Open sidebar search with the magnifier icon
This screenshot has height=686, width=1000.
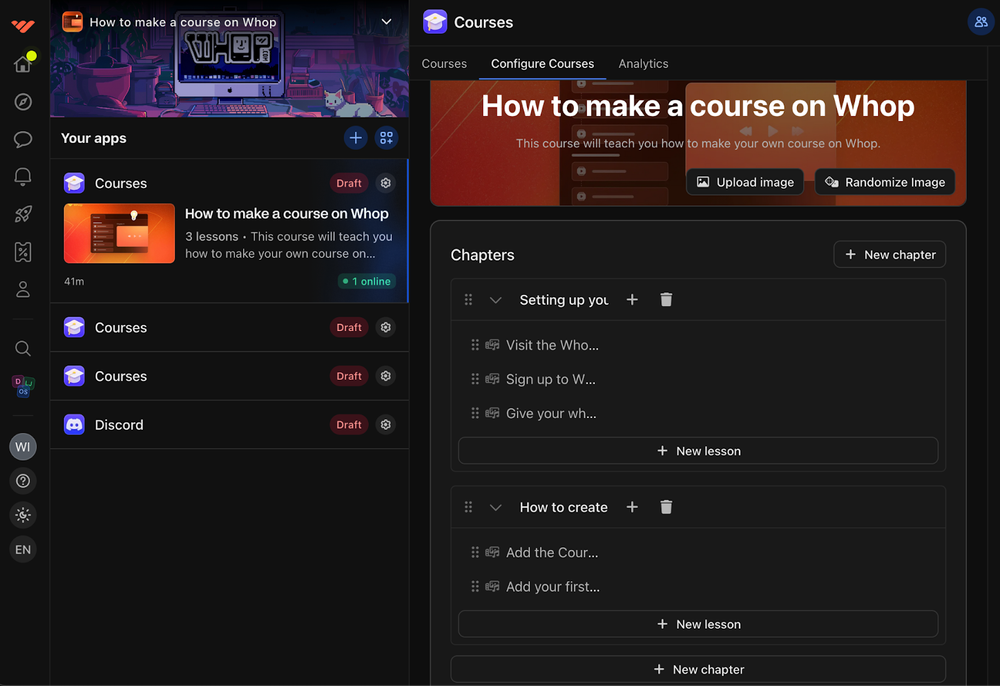coord(23,348)
